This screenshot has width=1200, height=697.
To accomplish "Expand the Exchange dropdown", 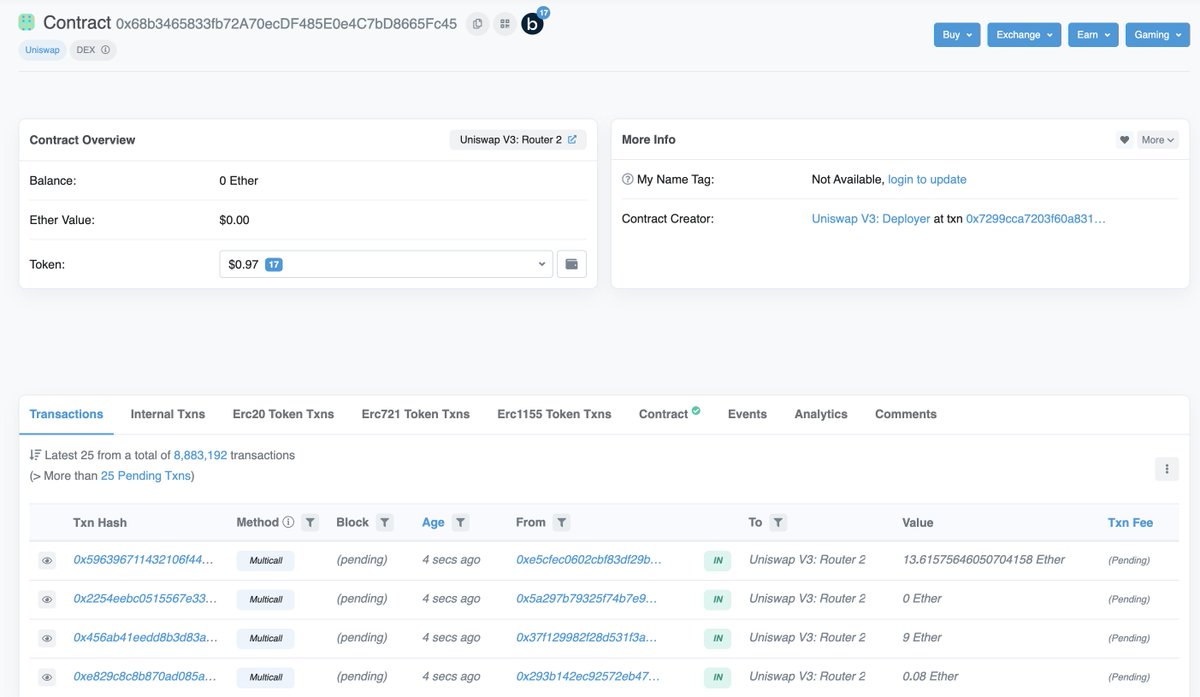I will coord(1024,35).
